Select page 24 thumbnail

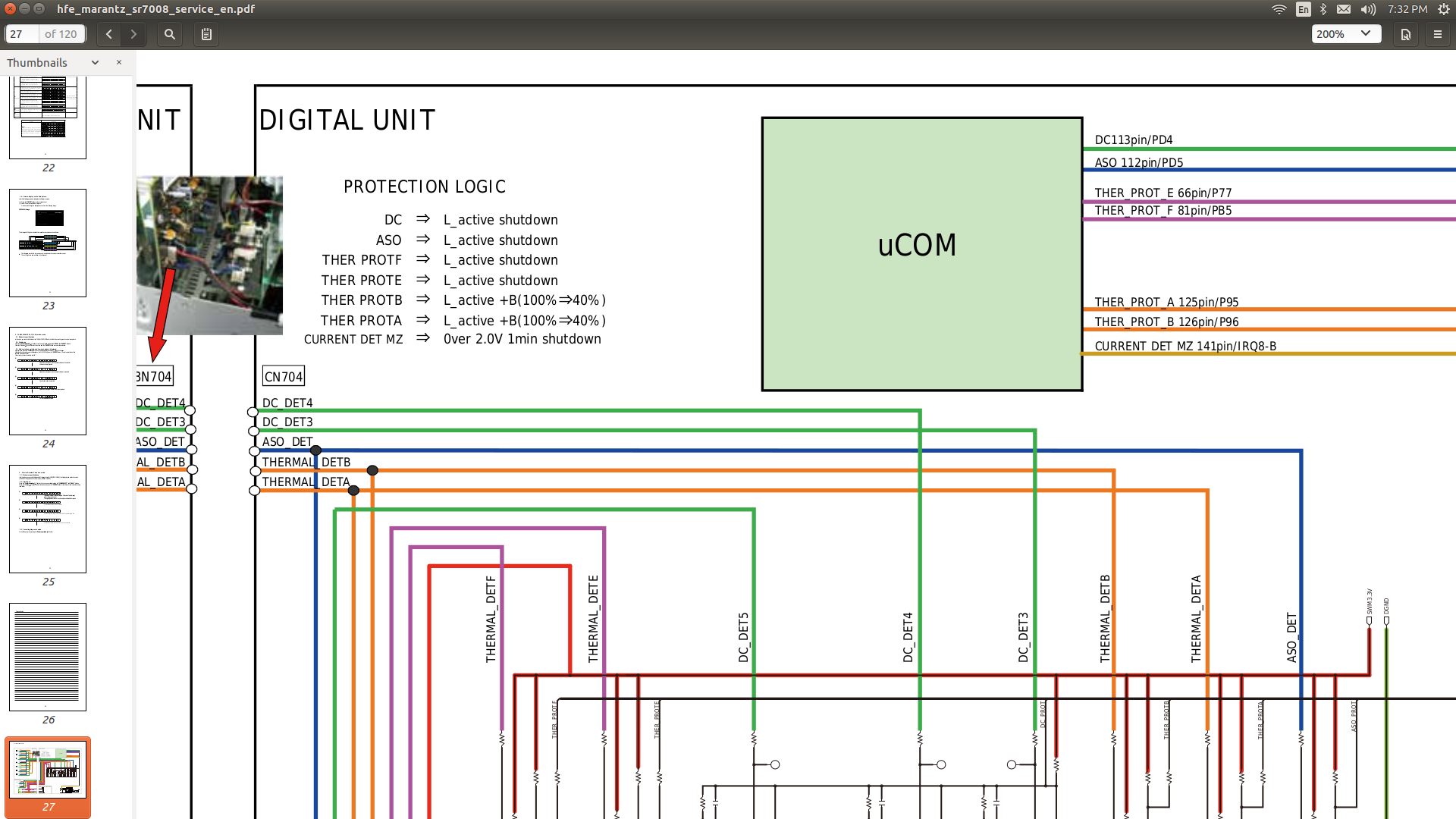[x=48, y=381]
